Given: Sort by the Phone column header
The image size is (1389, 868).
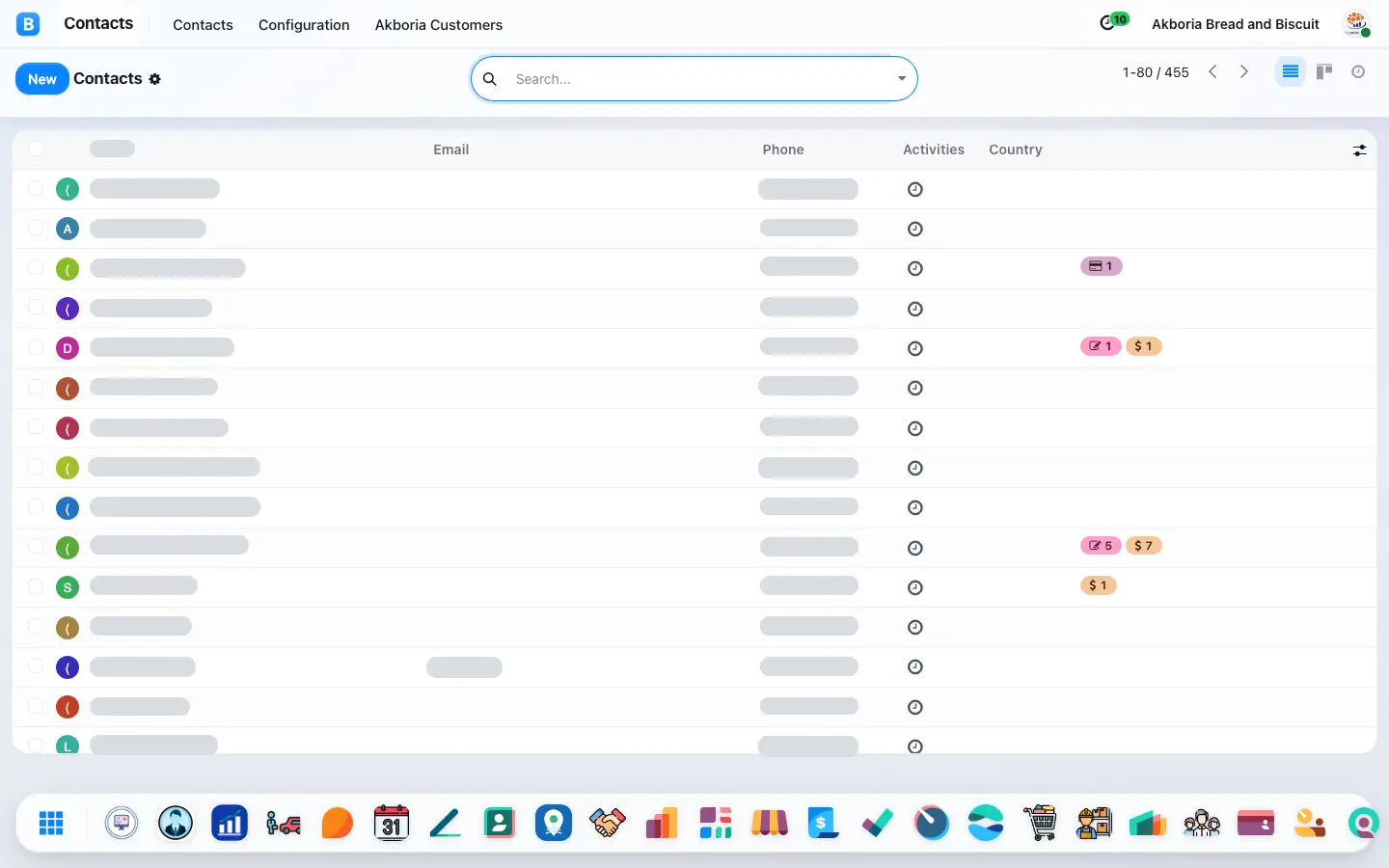Looking at the screenshot, I should pos(783,149).
